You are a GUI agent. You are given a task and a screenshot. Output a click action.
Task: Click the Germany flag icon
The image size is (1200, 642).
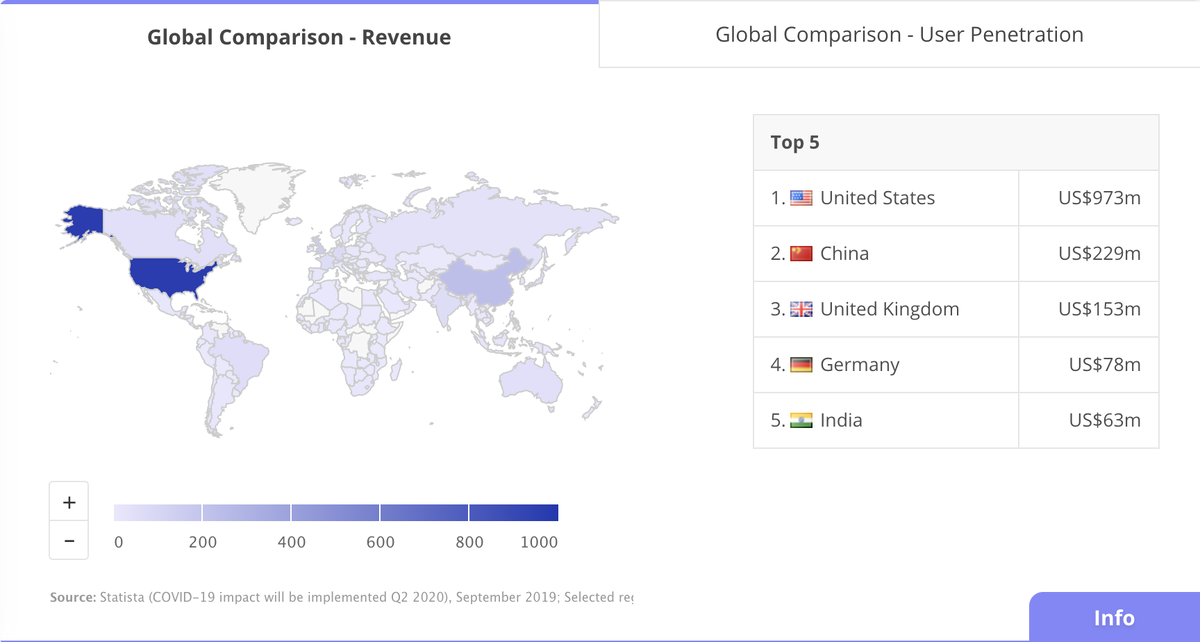tap(802, 365)
